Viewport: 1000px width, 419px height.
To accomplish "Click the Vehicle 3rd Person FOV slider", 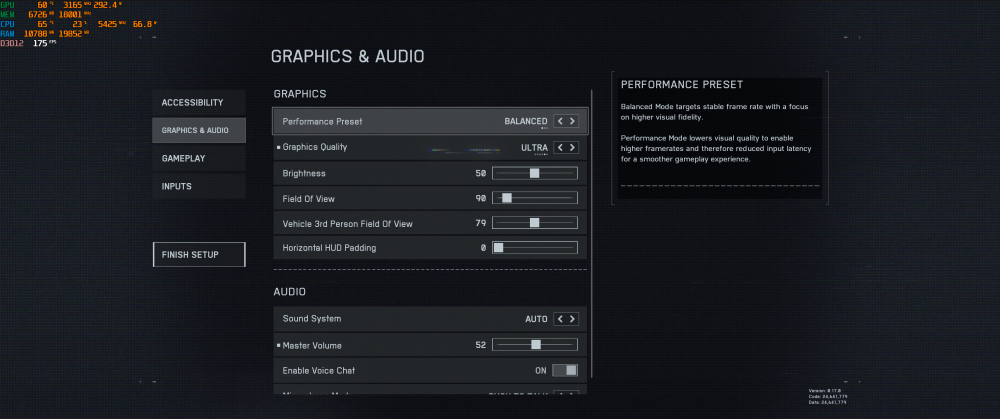I will coord(535,223).
